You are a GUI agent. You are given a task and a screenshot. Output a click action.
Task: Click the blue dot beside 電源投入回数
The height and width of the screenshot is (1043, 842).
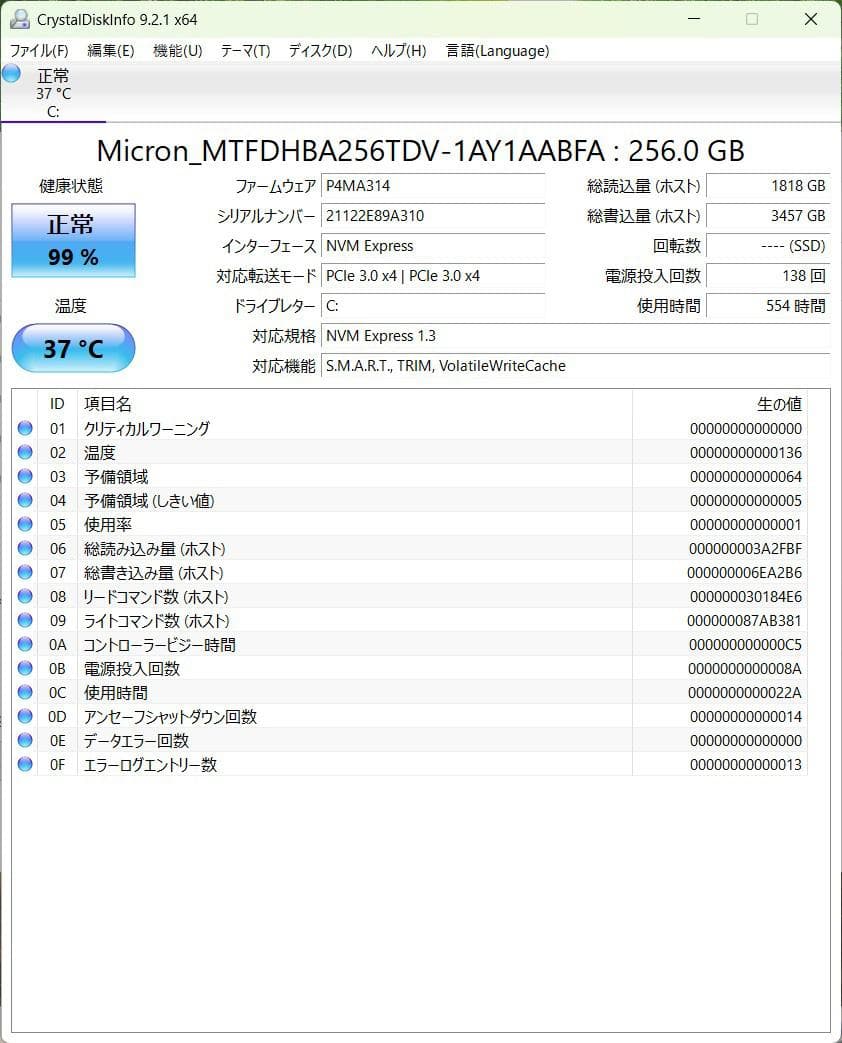point(25,668)
